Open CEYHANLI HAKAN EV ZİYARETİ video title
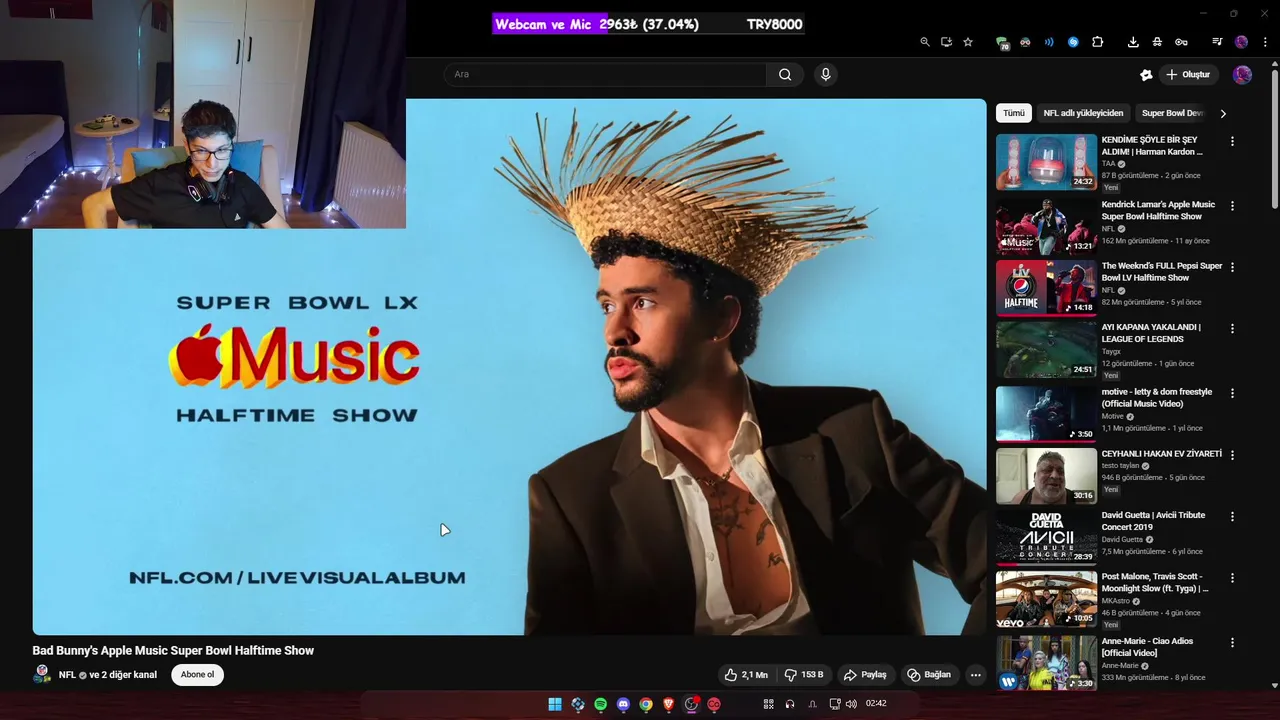1280x720 pixels. coord(1161,454)
